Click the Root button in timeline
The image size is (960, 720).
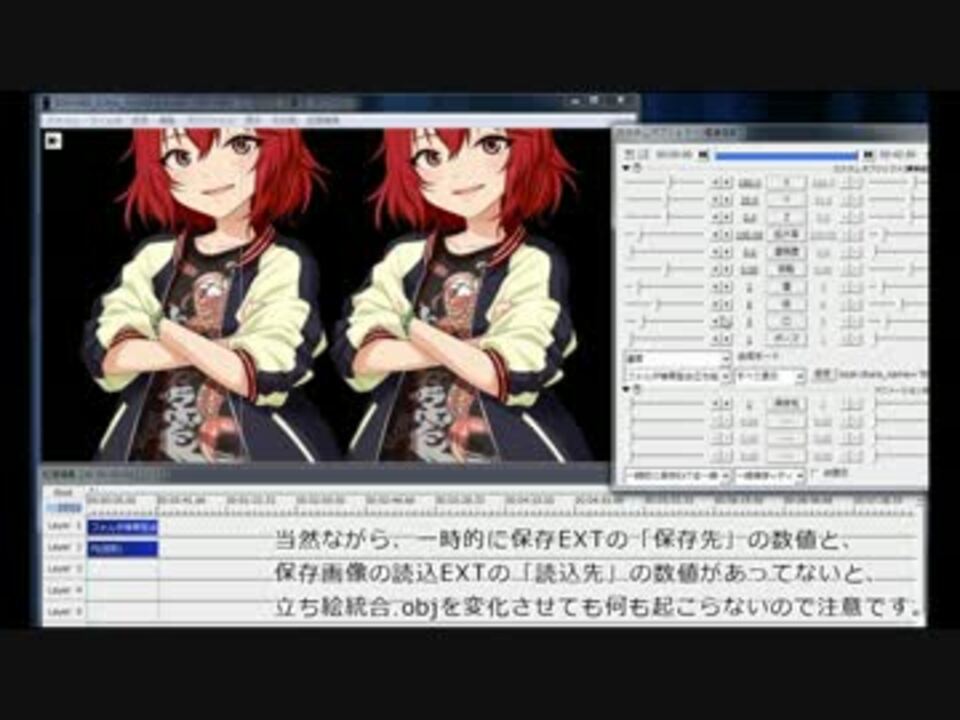(64, 493)
